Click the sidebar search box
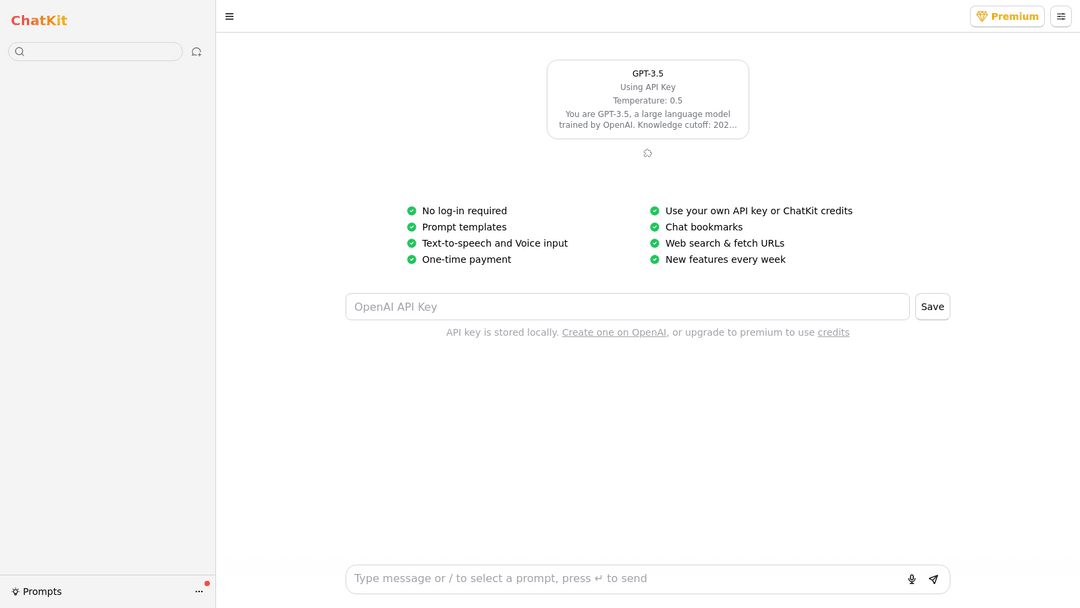Viewport: 1080px width, 608px height. 95,51
